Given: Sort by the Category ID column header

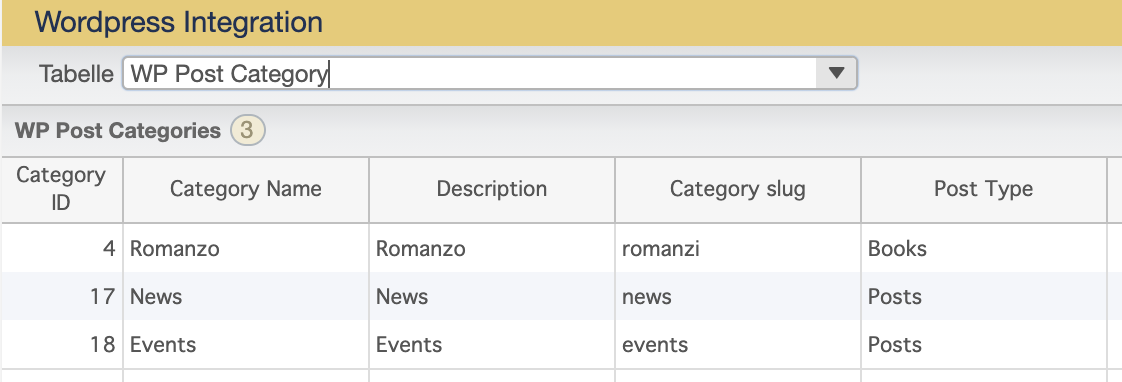Looking at the screenshot, I should [x=62, y=190].
